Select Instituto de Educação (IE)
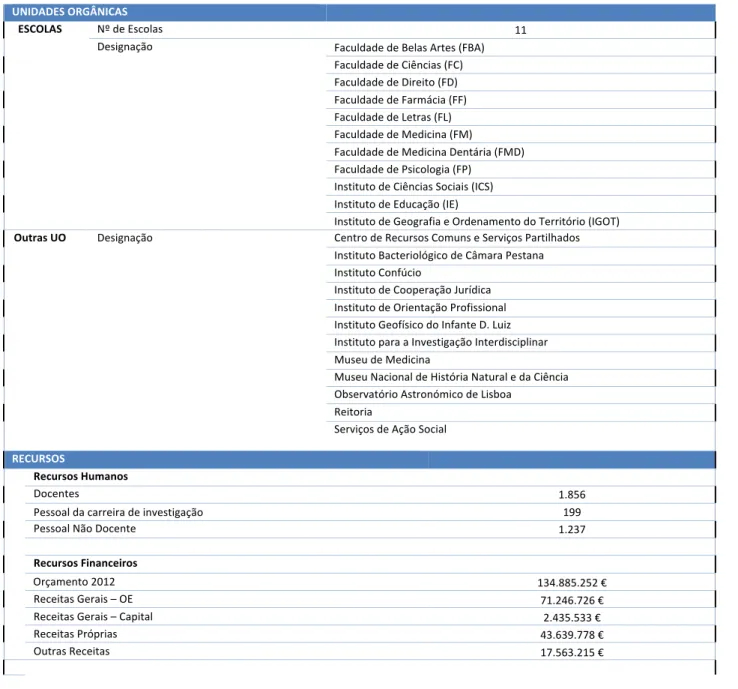This screenshot has width=738, height=689. coord(396,204)
